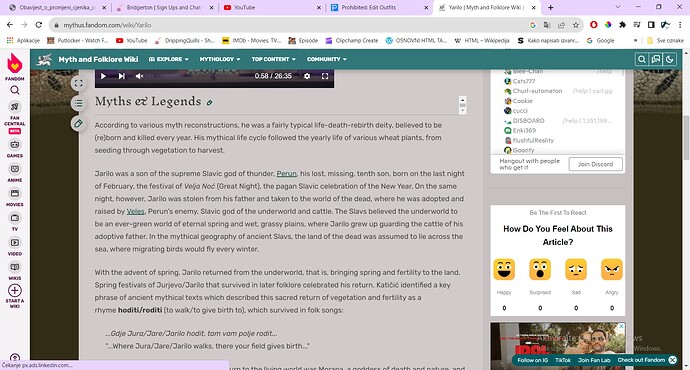
Task: Open the Community menu
Action: tap(327, 59)
